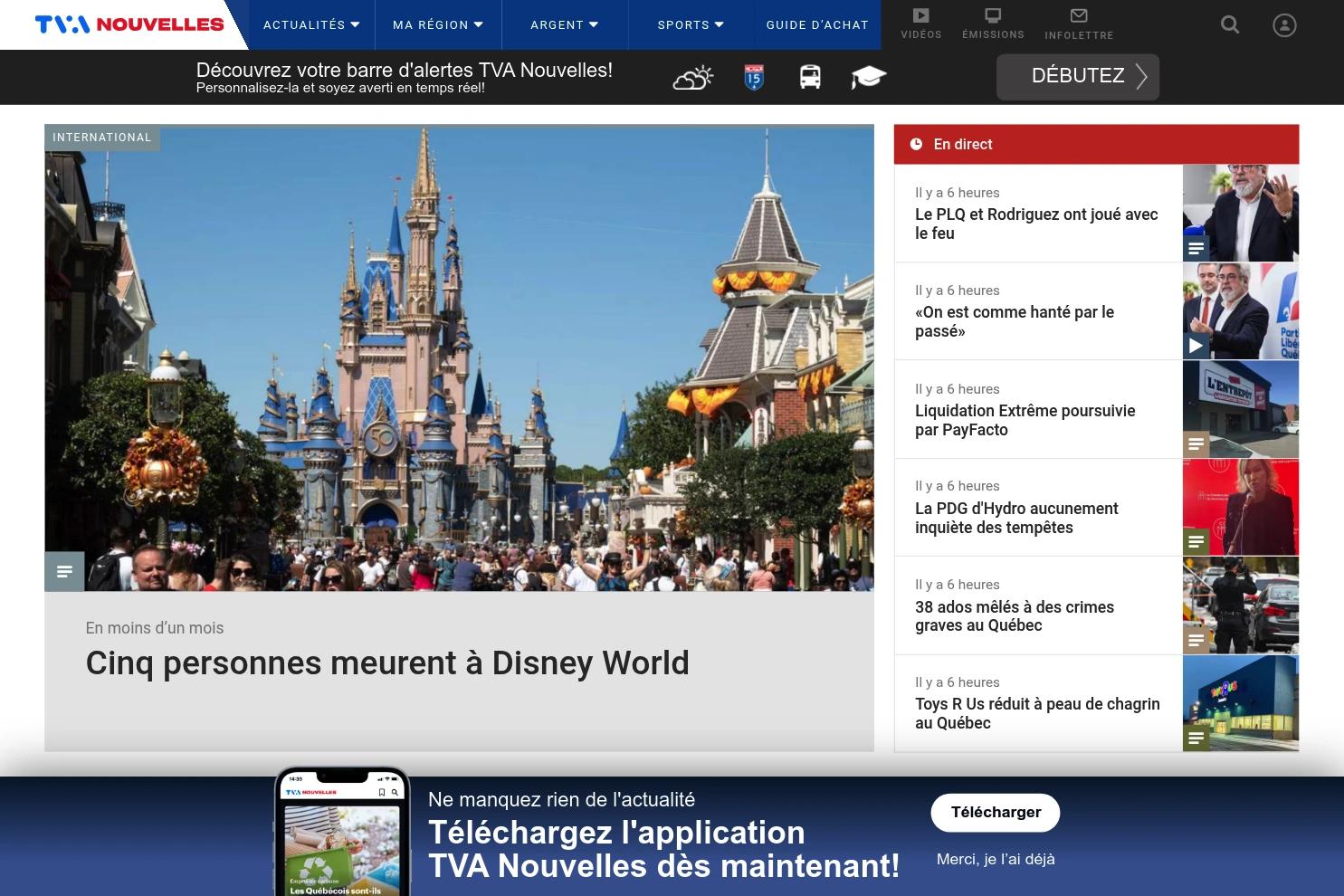1344x896 pixels.
Task: Click the weather cloud-sun icon
Action: (x=693, y=78)
